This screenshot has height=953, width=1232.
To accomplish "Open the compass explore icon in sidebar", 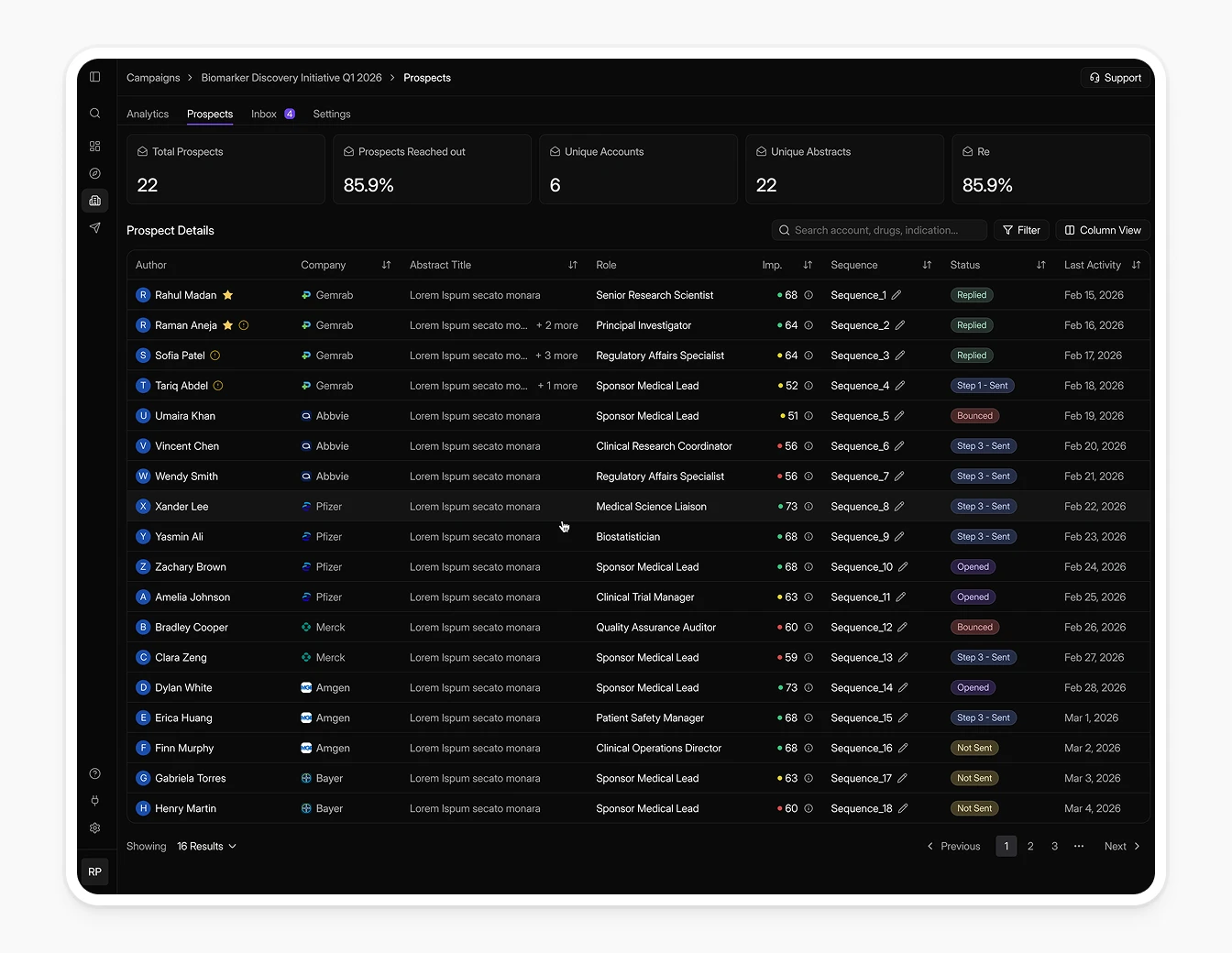I will pos(94,173).
